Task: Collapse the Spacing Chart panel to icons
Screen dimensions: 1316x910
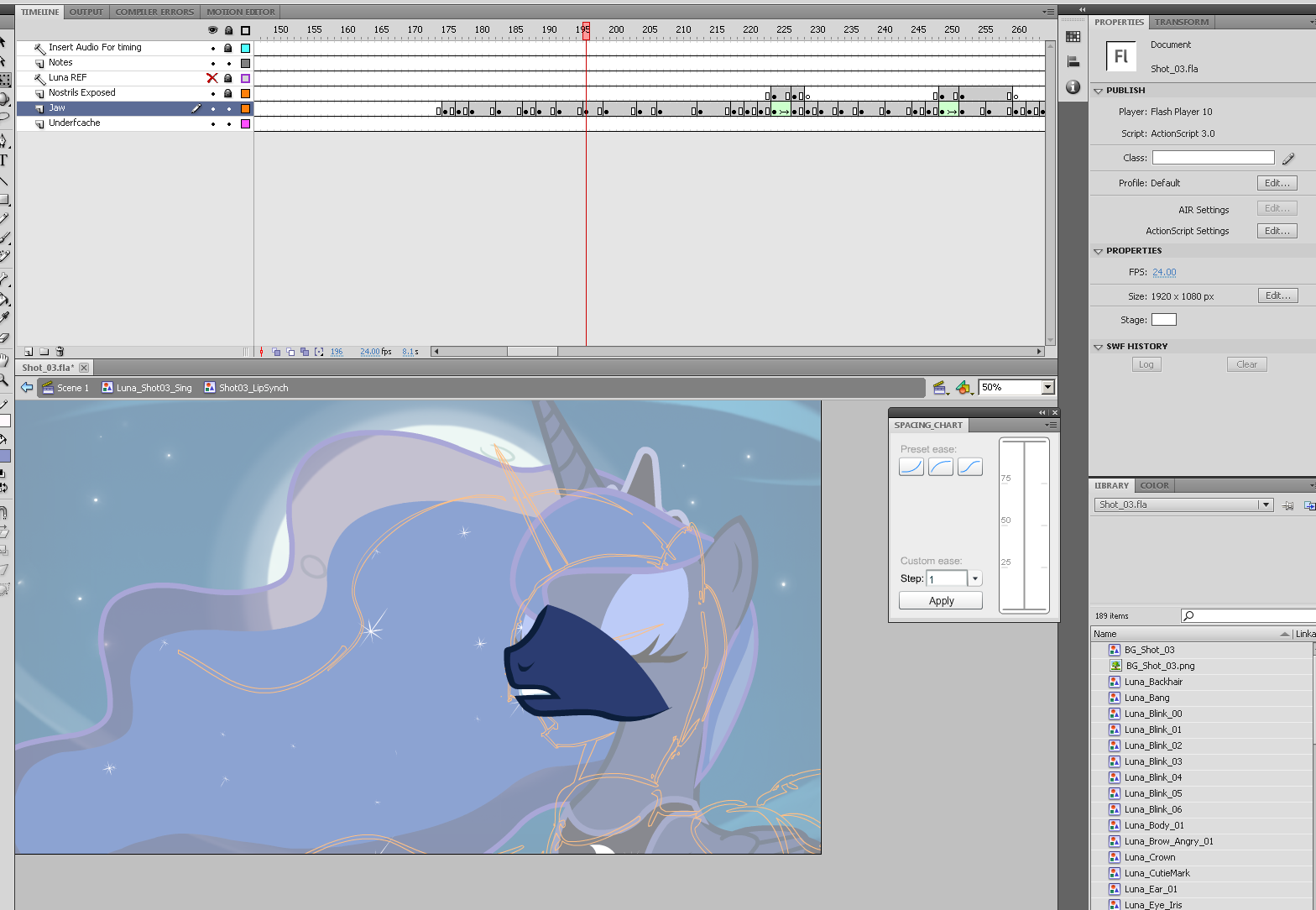Action: [1042, 412]
